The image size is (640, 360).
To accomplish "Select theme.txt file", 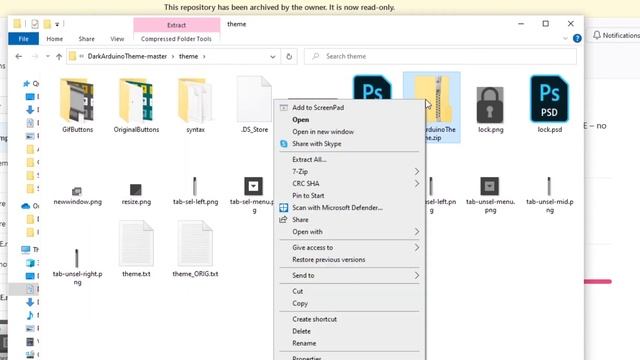I will [x=136, y=249].
